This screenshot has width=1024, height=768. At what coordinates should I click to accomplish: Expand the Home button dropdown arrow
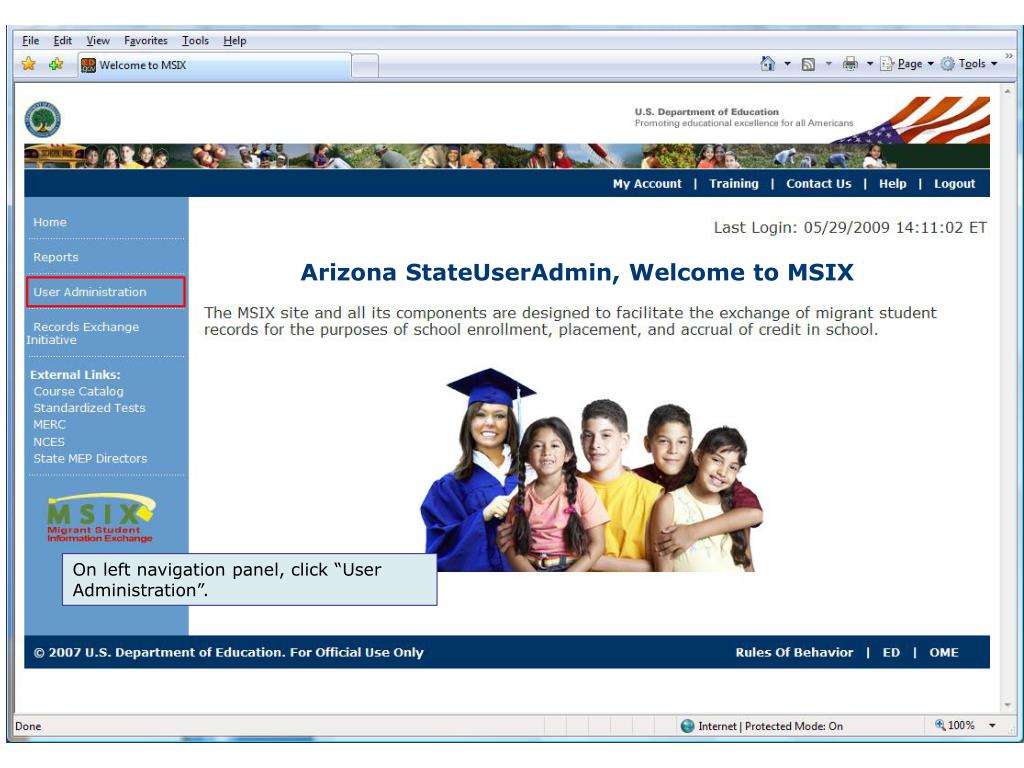(787, 64)
